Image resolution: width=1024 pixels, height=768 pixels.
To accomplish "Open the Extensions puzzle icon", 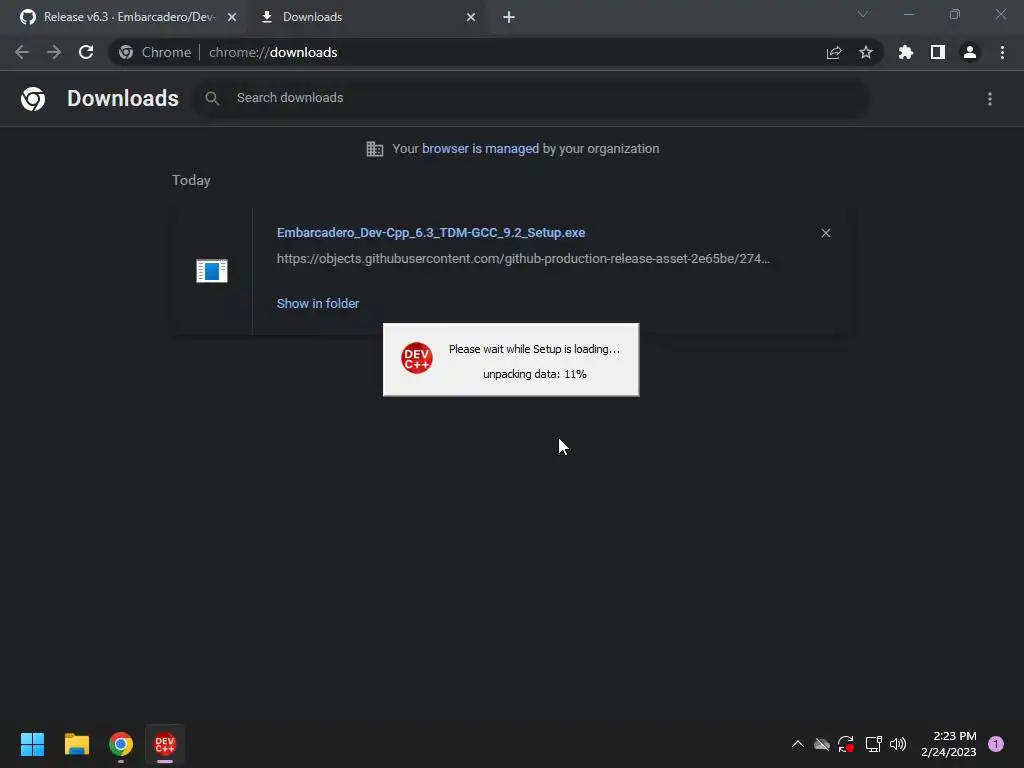I will pos(905,52).
